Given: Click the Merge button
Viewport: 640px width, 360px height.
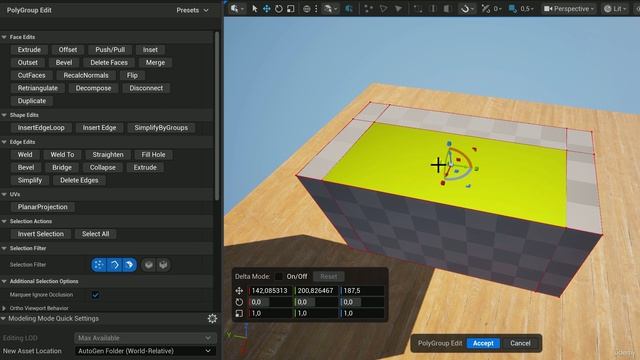Looking at the screenshot, I should pyautogui.click(x=155, y=62).
